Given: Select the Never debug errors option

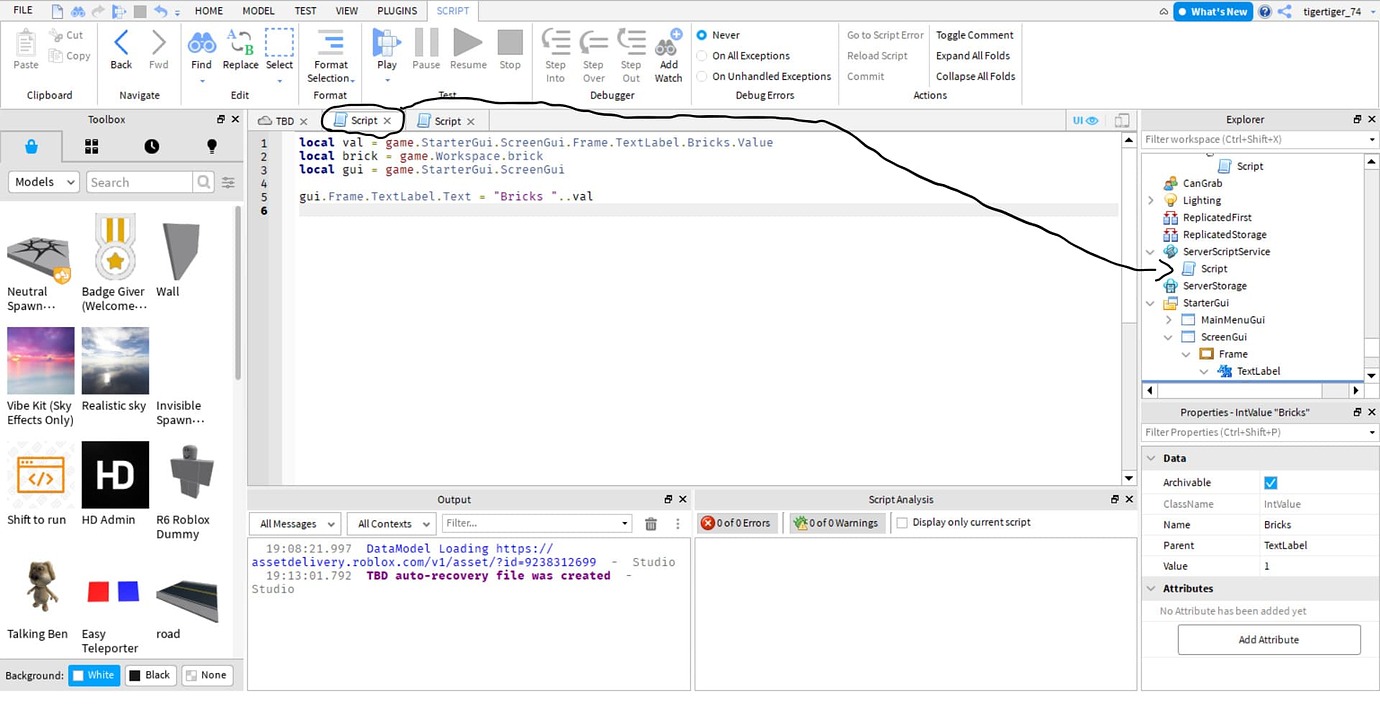Looking at the screenshot, I should pos(702,35).
